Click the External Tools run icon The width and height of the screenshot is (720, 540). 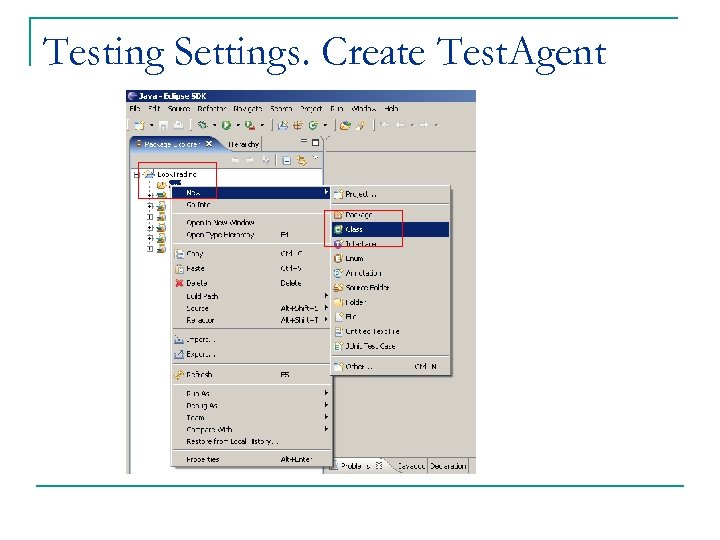(250, 125)
